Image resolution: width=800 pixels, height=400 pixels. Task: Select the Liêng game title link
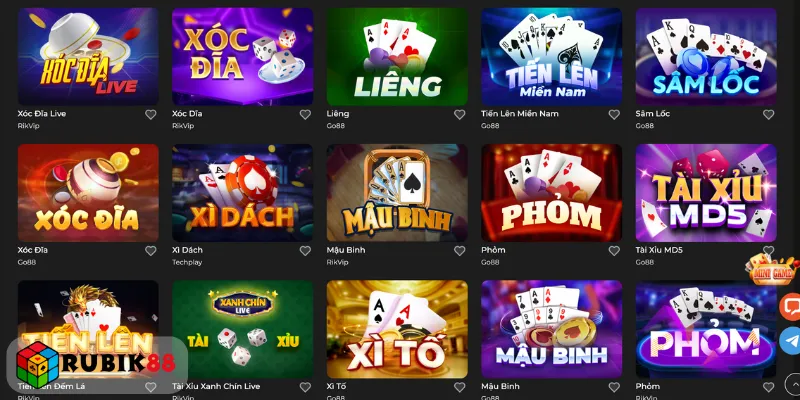(x=338, y=114)
